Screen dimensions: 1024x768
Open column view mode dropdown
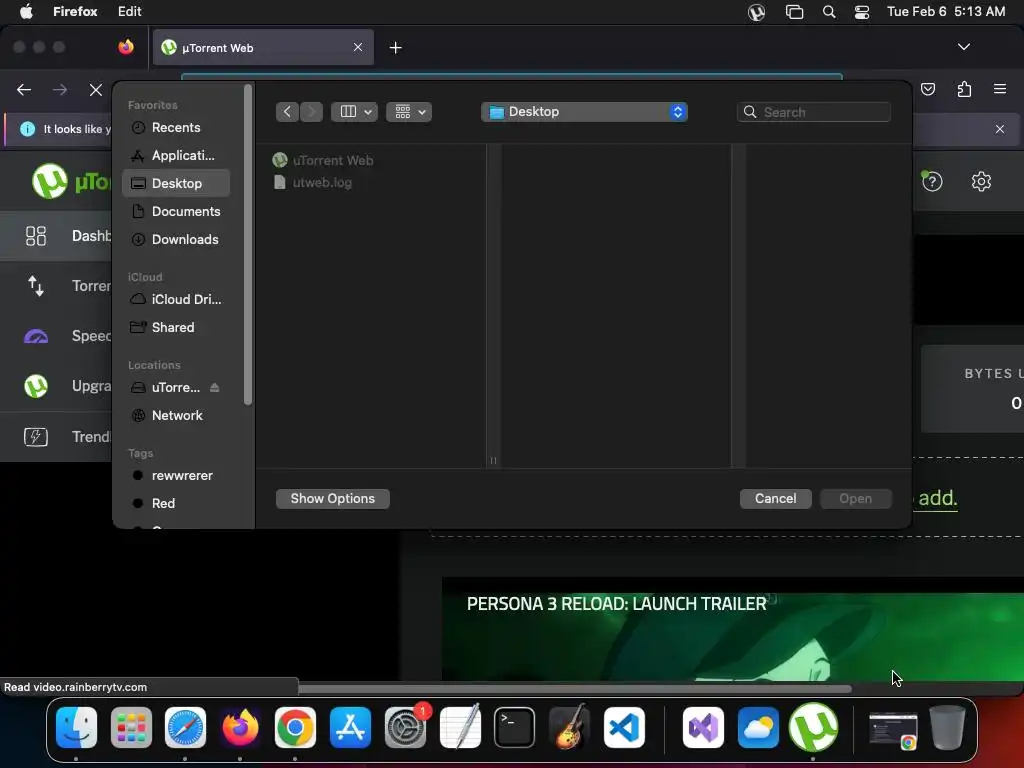pos(354,112)
